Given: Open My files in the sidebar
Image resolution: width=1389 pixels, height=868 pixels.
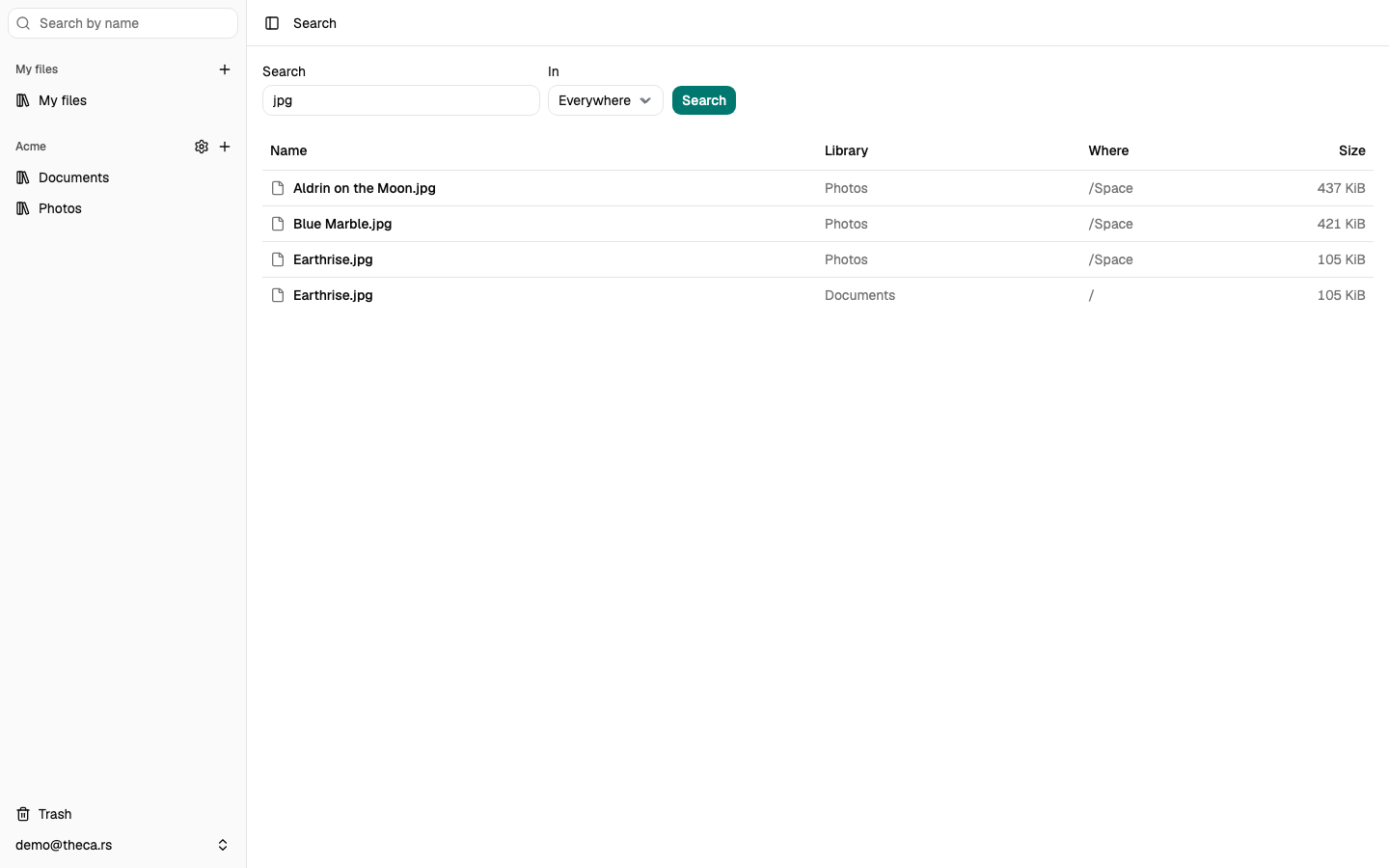Looking at the screenshot, I should click(123, 100).
